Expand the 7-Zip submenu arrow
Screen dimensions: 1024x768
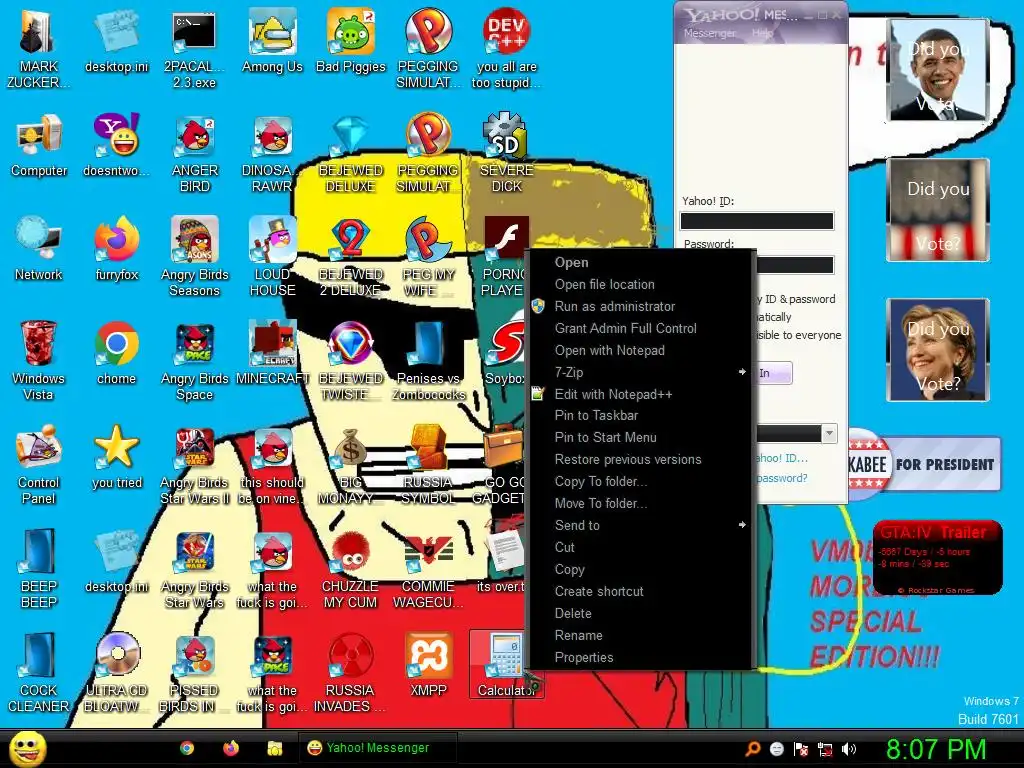[x=742, y=372]
